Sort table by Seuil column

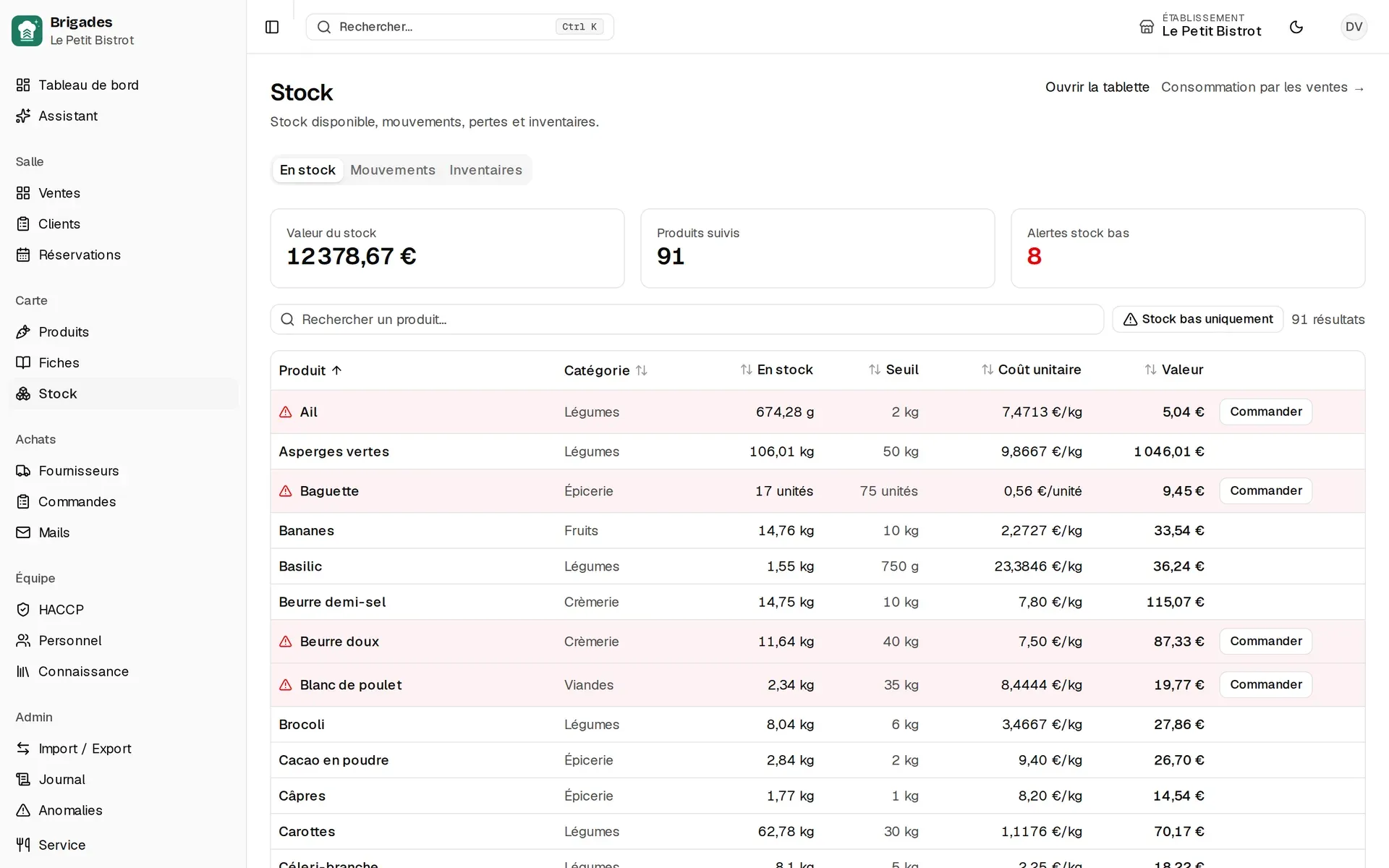click(893, 370)
